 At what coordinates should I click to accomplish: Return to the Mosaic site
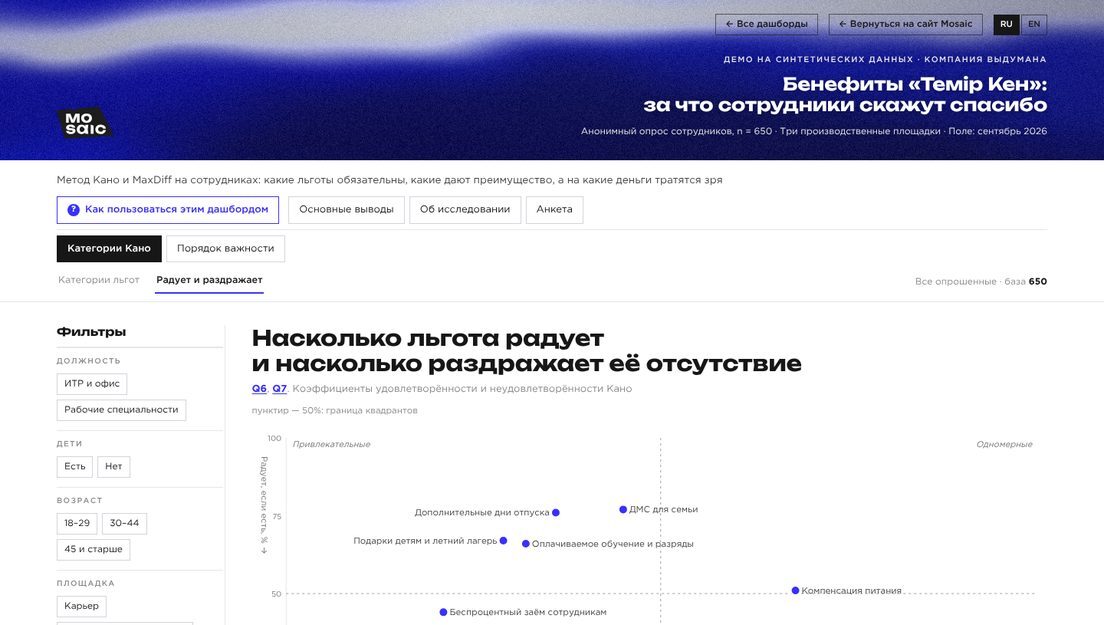[x=905, y=24]
